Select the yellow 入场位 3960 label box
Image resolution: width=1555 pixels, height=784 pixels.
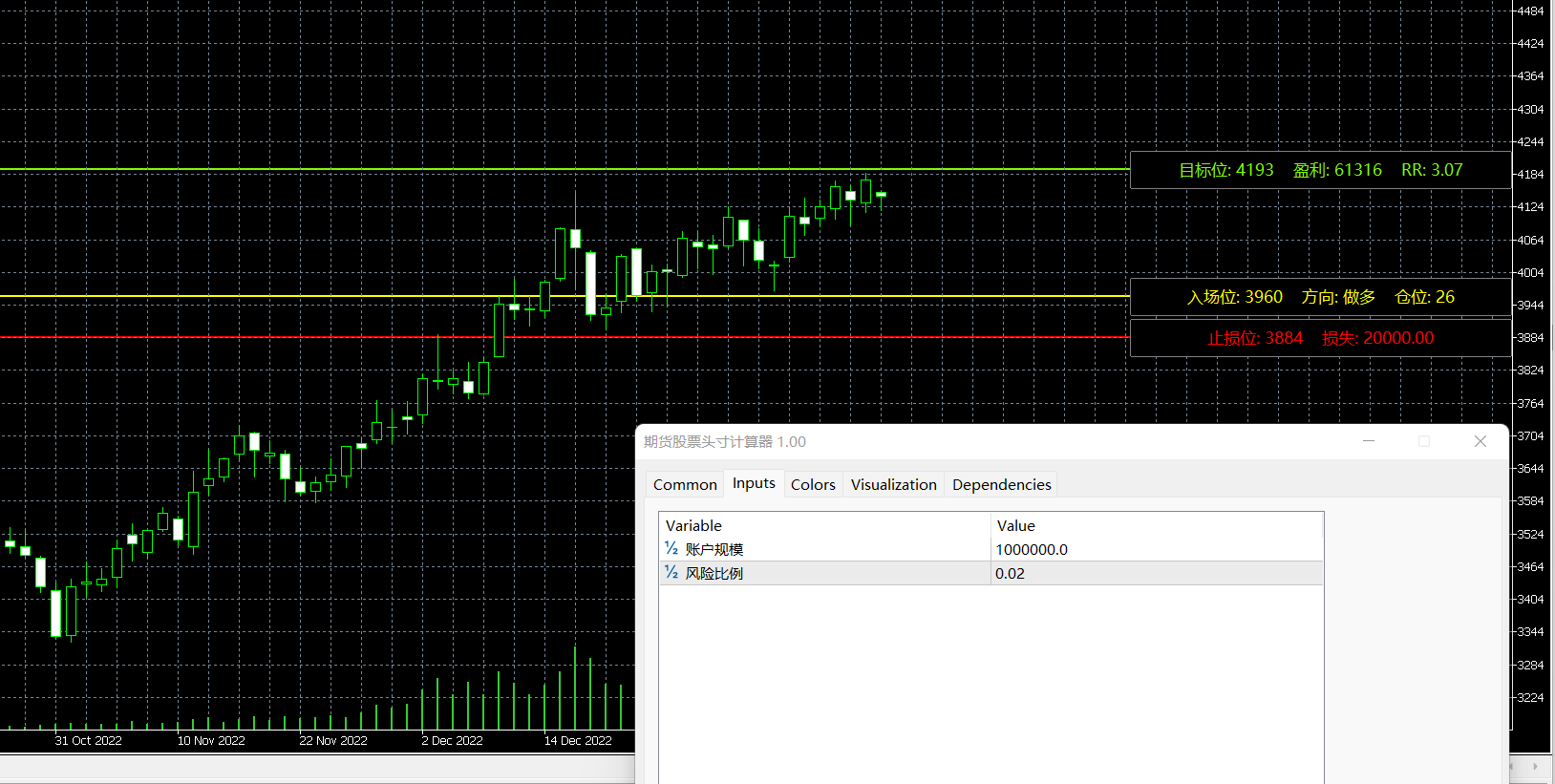[x=1320, y=297]
